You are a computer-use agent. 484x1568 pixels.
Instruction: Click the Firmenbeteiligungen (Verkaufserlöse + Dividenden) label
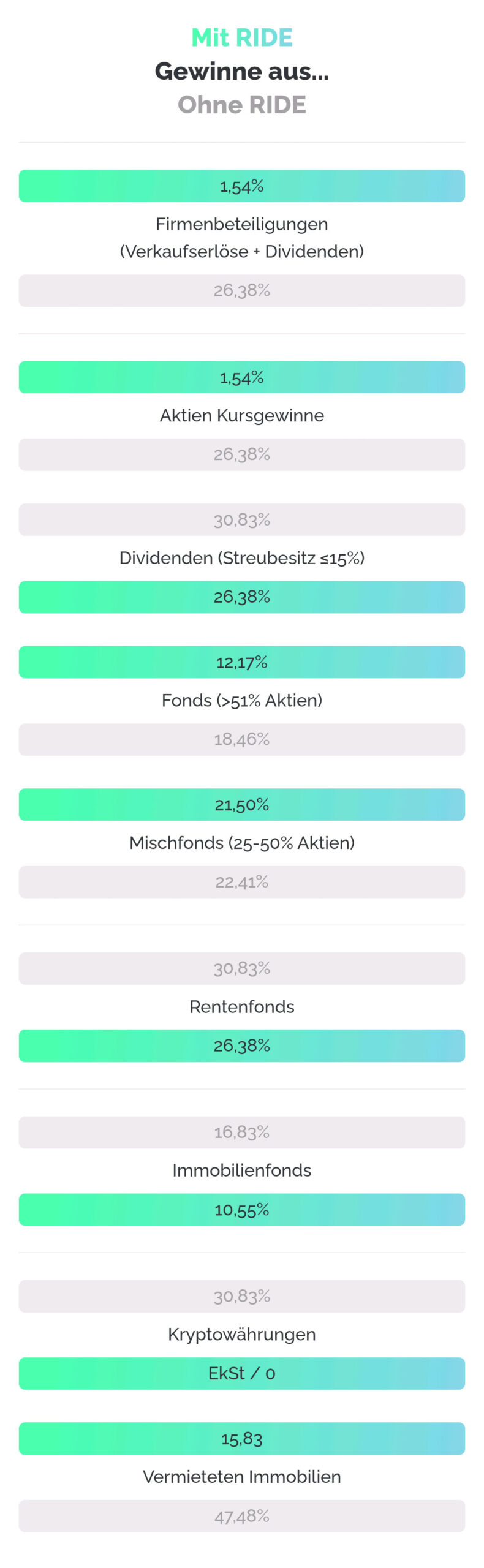[x=242, y=238]
